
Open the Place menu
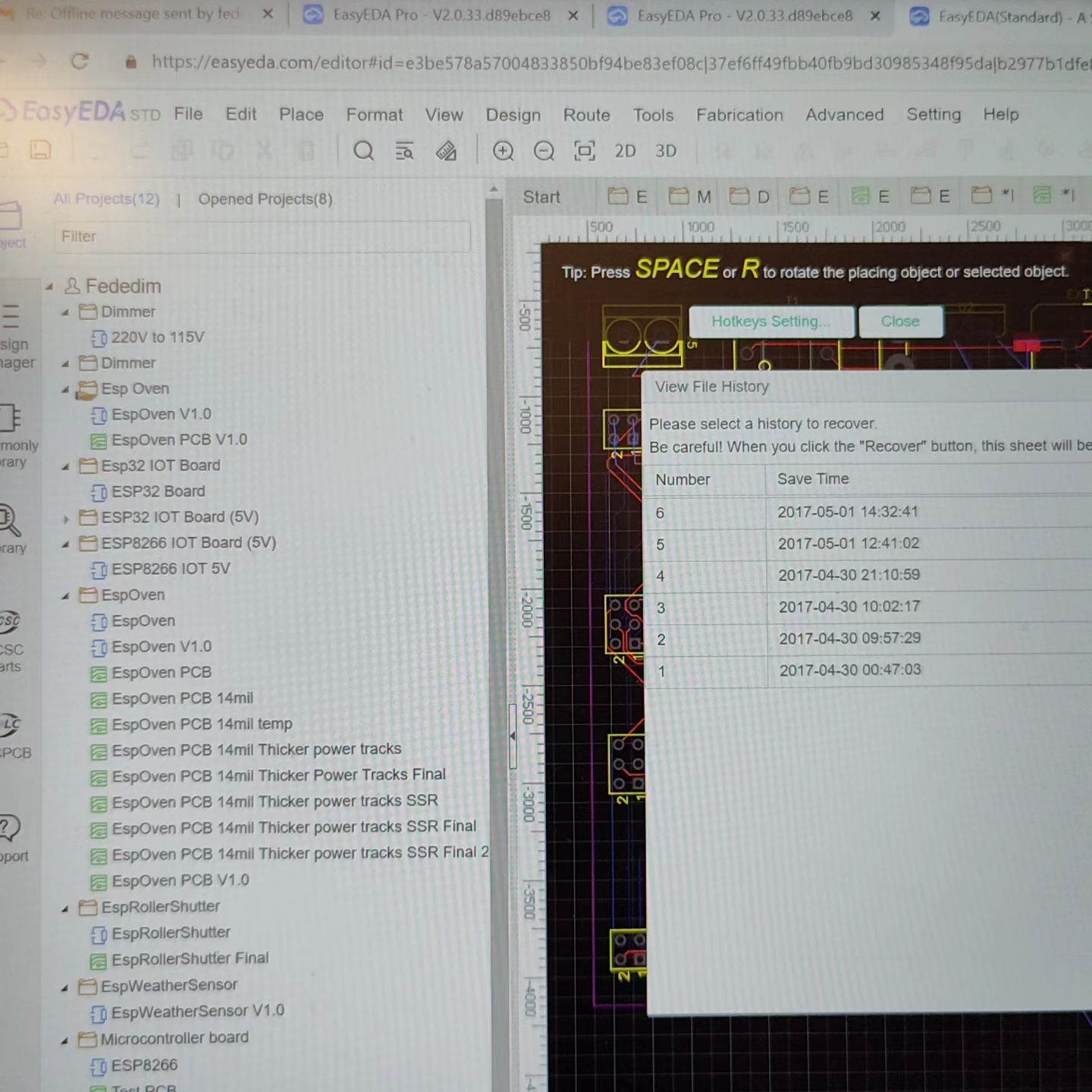point(301,115)
